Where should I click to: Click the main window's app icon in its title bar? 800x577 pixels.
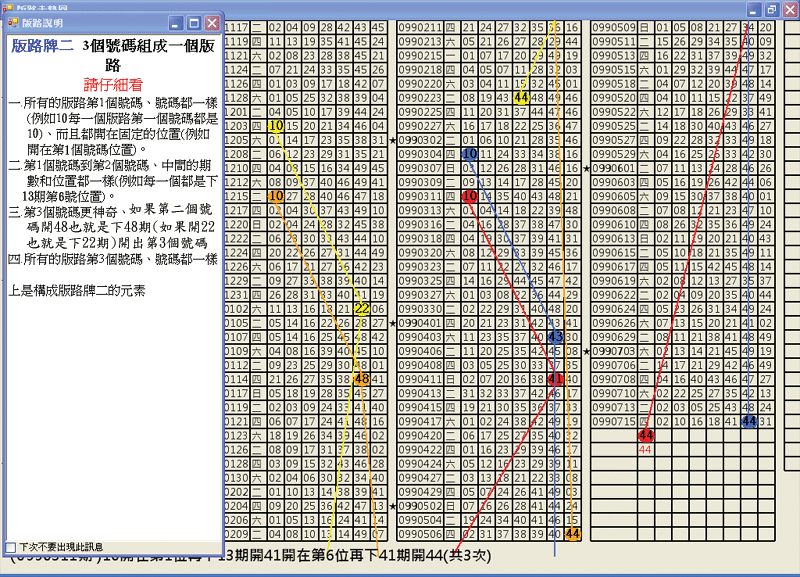point(7,7)
